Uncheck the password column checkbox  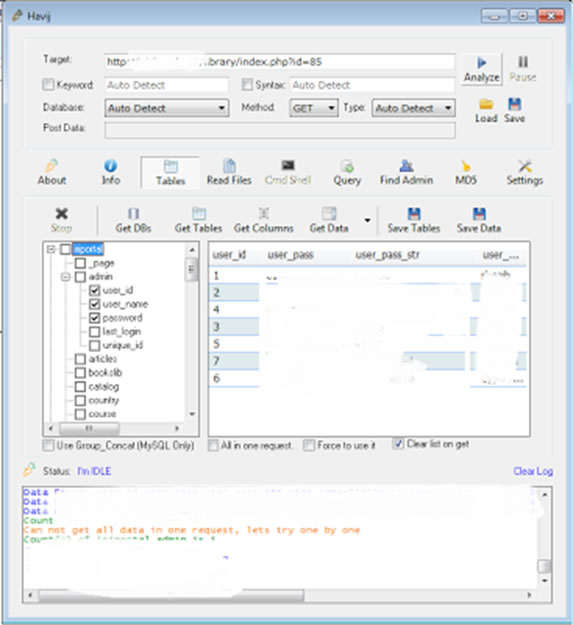[x=94, y=318]
